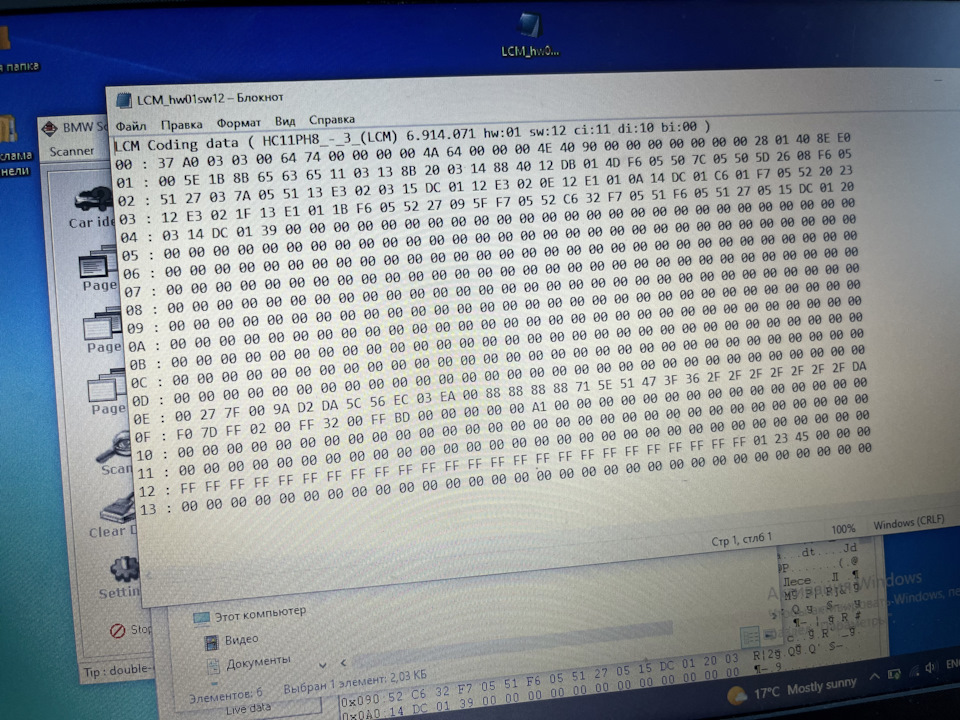Viewport: 960px width, 720px height.
Task: Select Документы folder in the Explorer tree
Action: point(248,663)
